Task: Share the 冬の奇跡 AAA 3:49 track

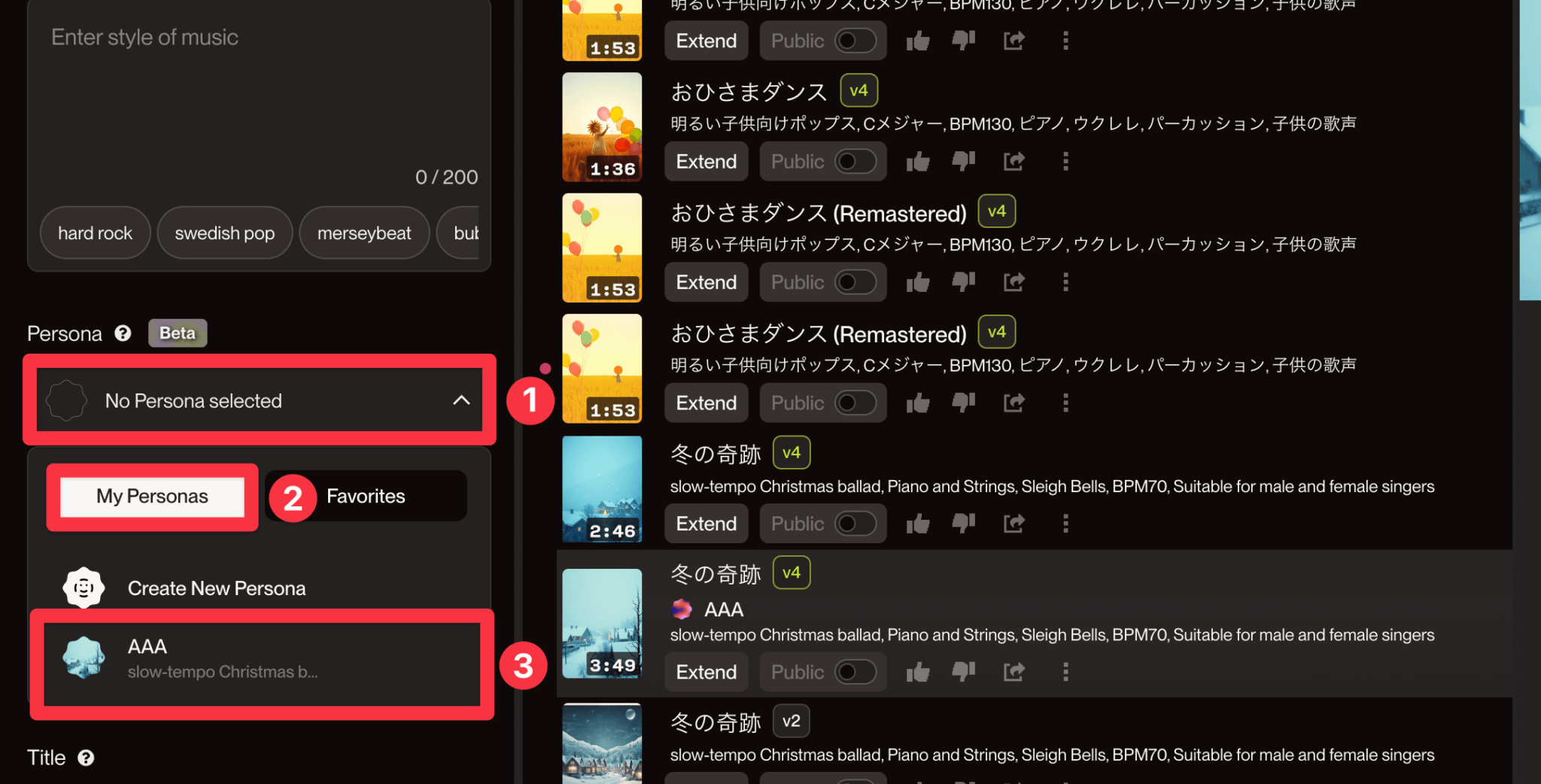Action: coord(1014,671)
